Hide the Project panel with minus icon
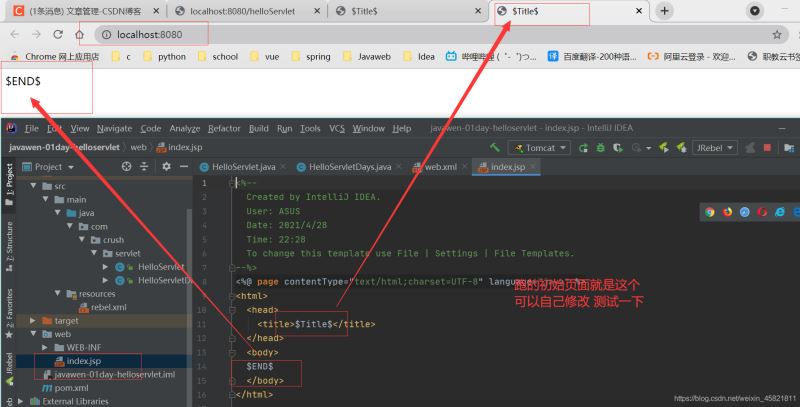Image resolution: width=800 pixels, height=407 pixels. [184, 166]
